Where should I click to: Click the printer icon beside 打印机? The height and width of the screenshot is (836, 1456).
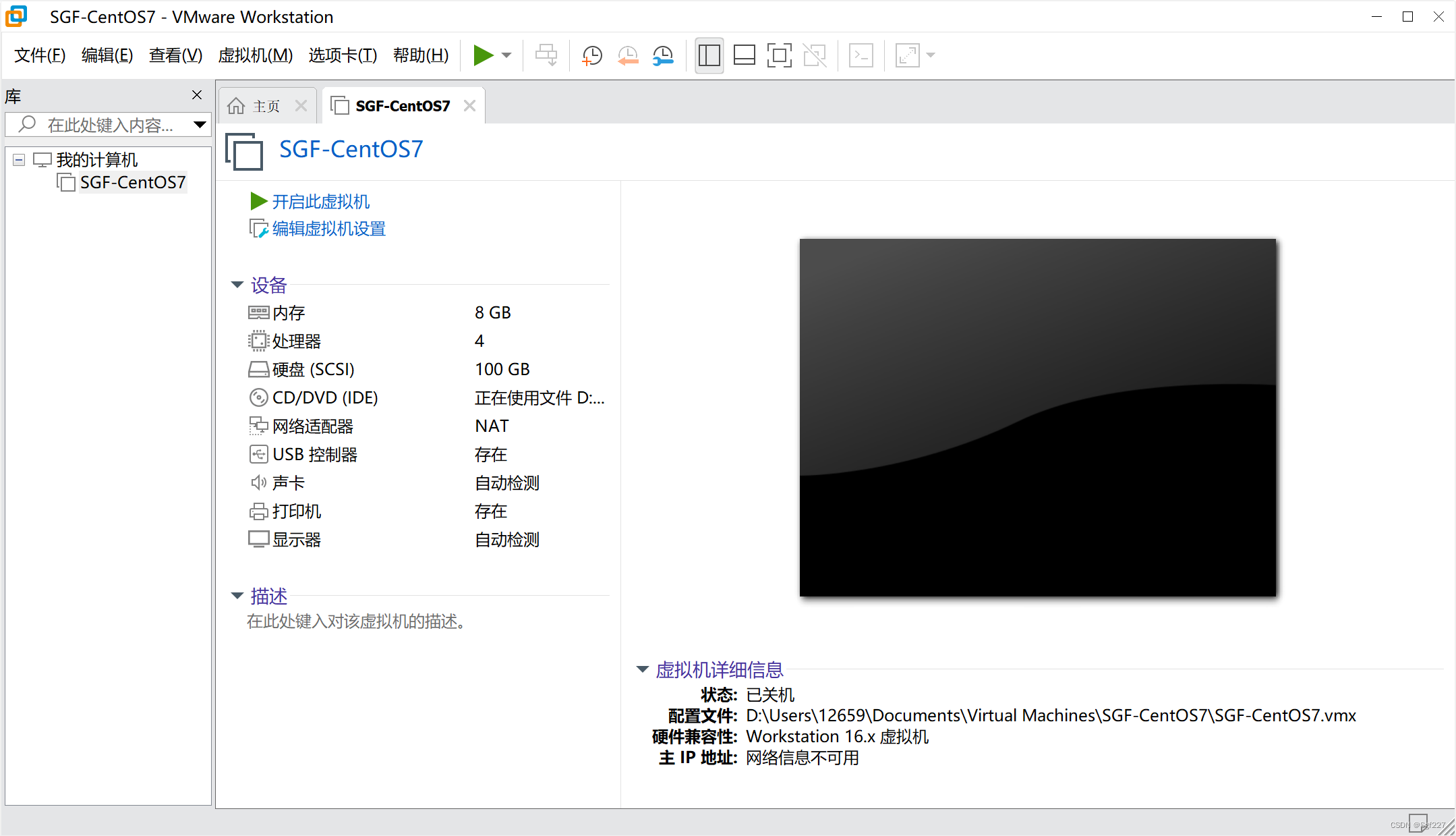(258, 511)
